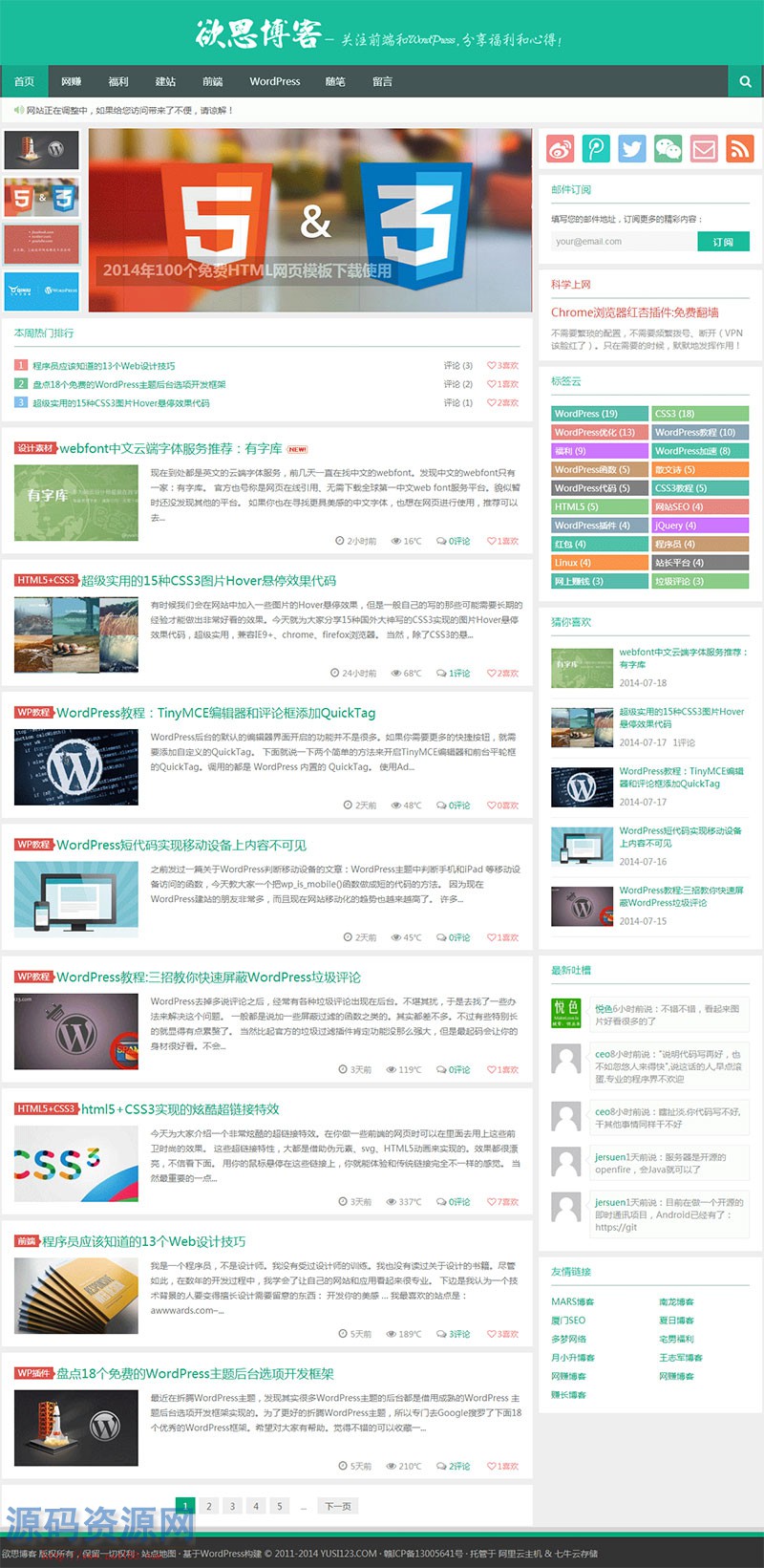
Task: Open the MARS博客 friend link
Action: (x=572, y=1301)
